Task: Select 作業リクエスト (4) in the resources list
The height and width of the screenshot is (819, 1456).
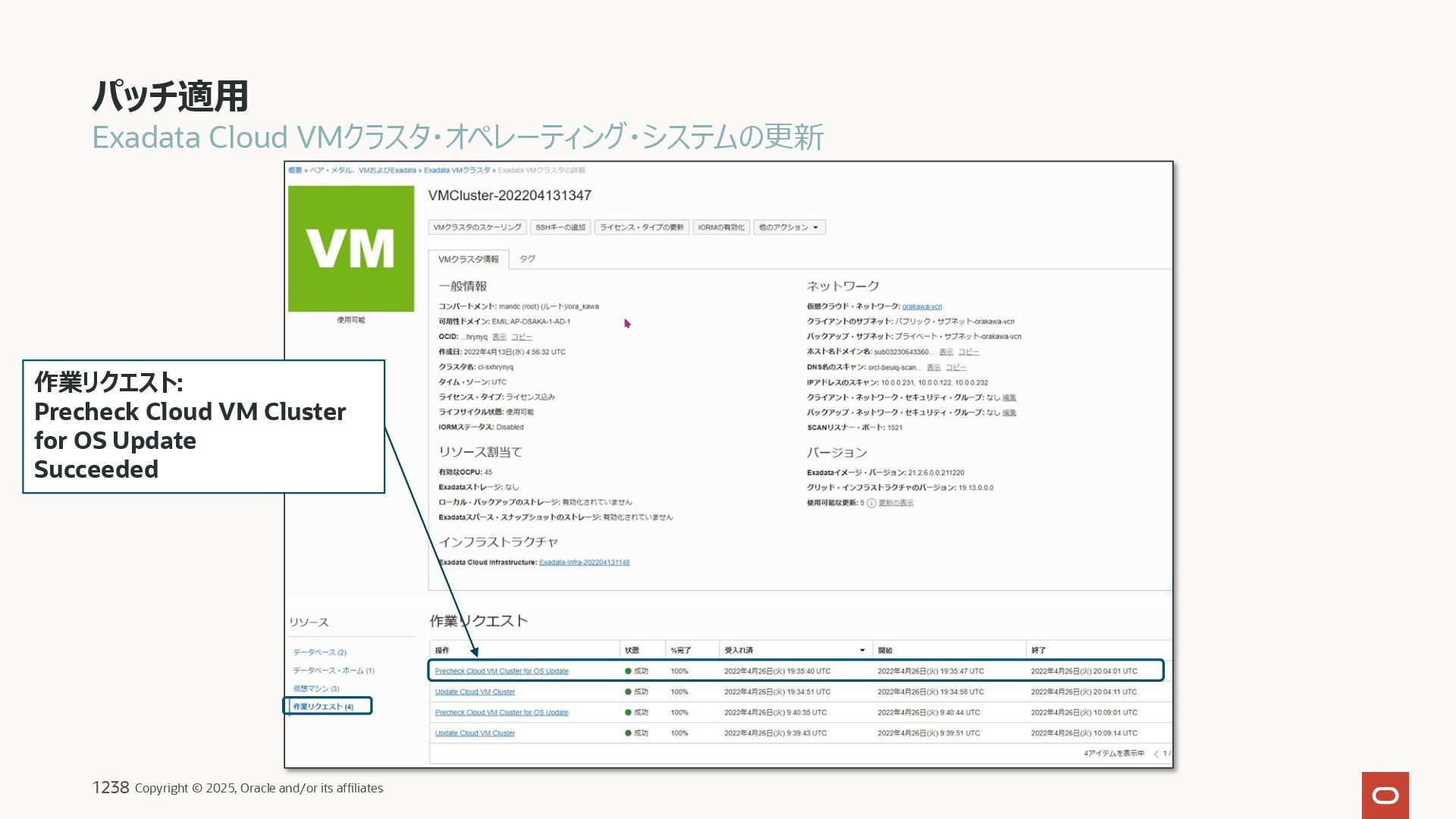Action: click(323, 707)
